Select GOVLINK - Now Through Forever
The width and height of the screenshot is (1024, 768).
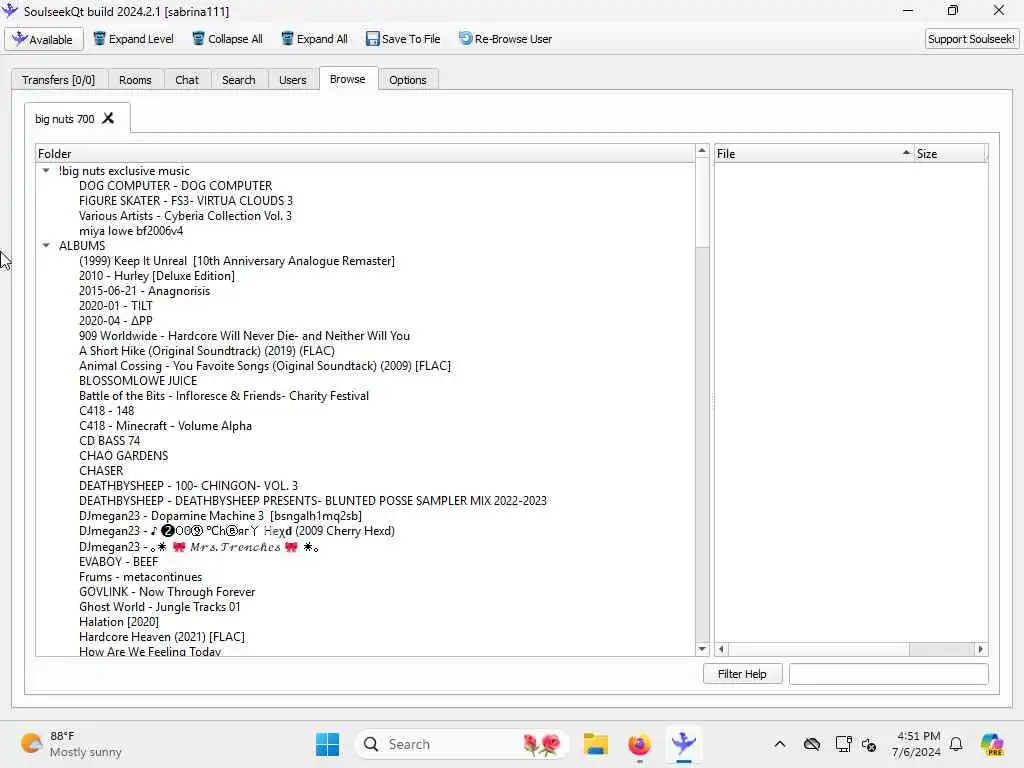pos(167,592)
